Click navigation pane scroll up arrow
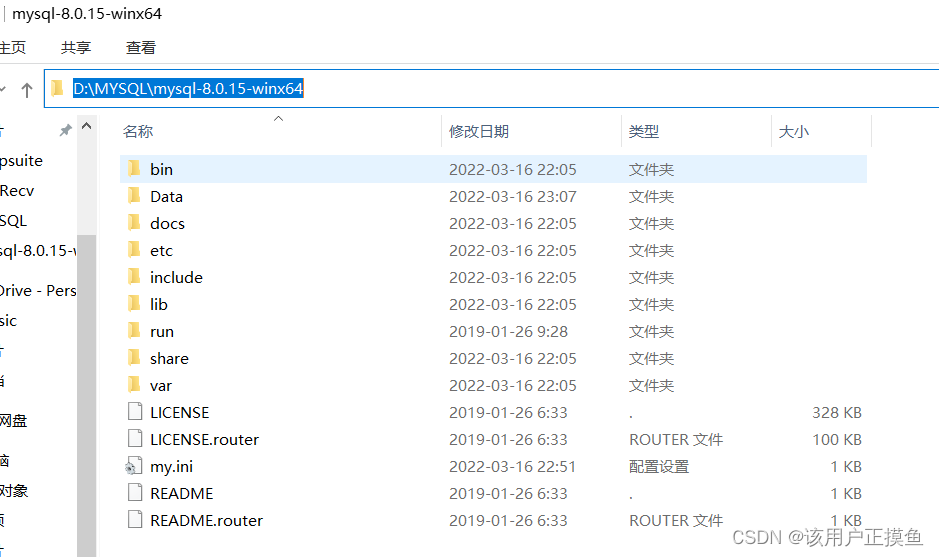The image size is (939, 557). coord(86,126)
